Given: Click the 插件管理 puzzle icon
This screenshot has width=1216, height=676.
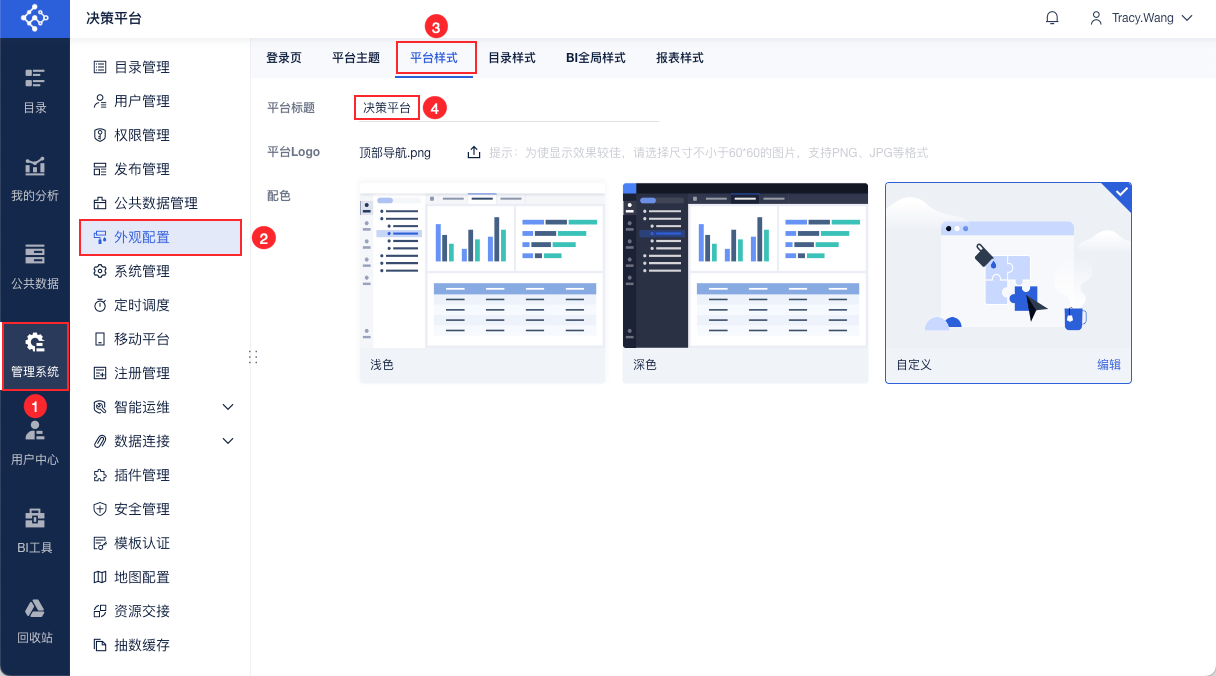Looking at the screenshot, I should [x=99, y=475].
